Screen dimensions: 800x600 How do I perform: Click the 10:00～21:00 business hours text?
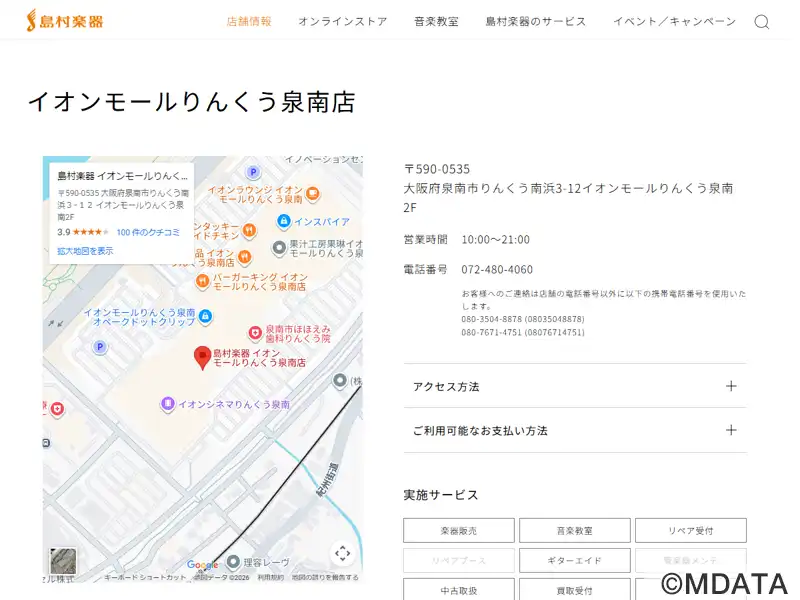pyautogui.click(x=495, y=239)
